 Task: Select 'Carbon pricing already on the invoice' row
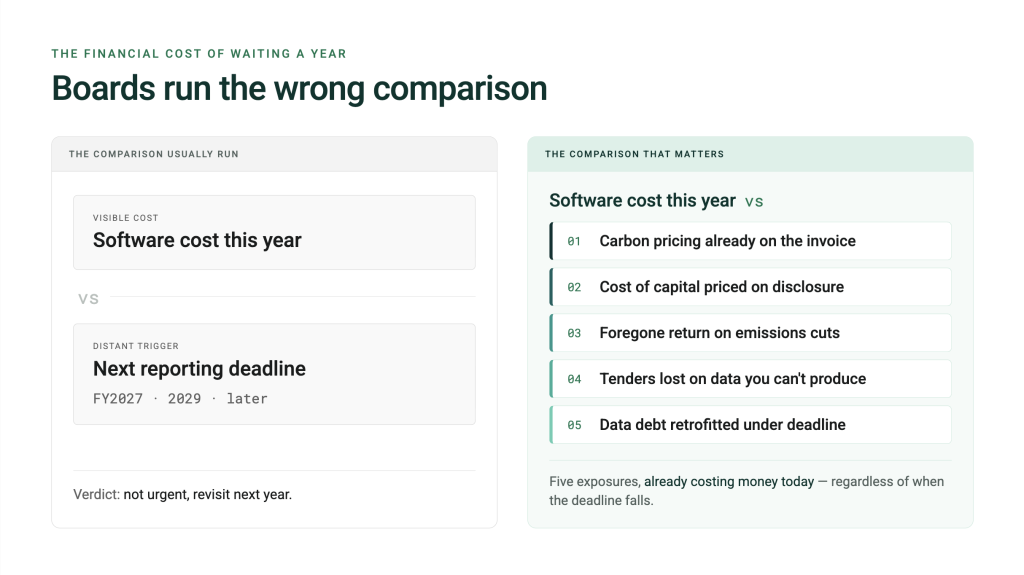click(x=750, y=241)
